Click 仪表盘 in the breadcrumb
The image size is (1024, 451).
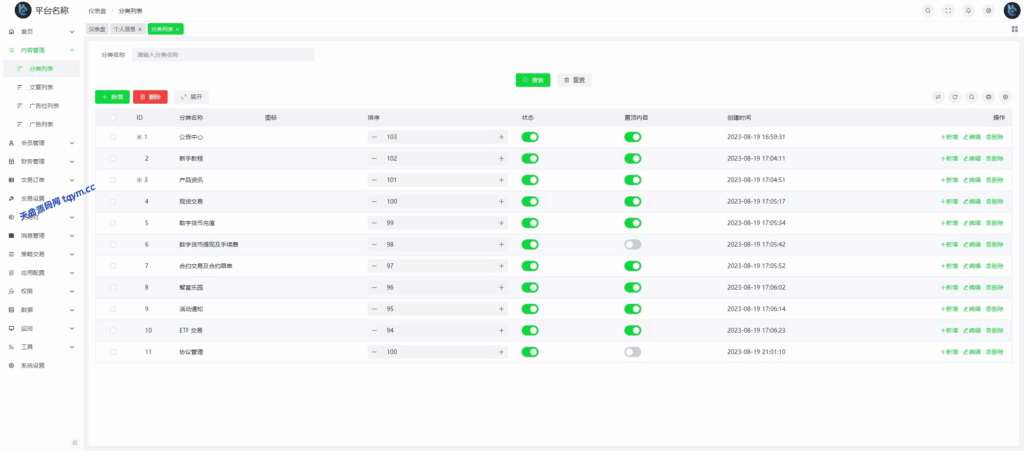click(x=97, y=11)
